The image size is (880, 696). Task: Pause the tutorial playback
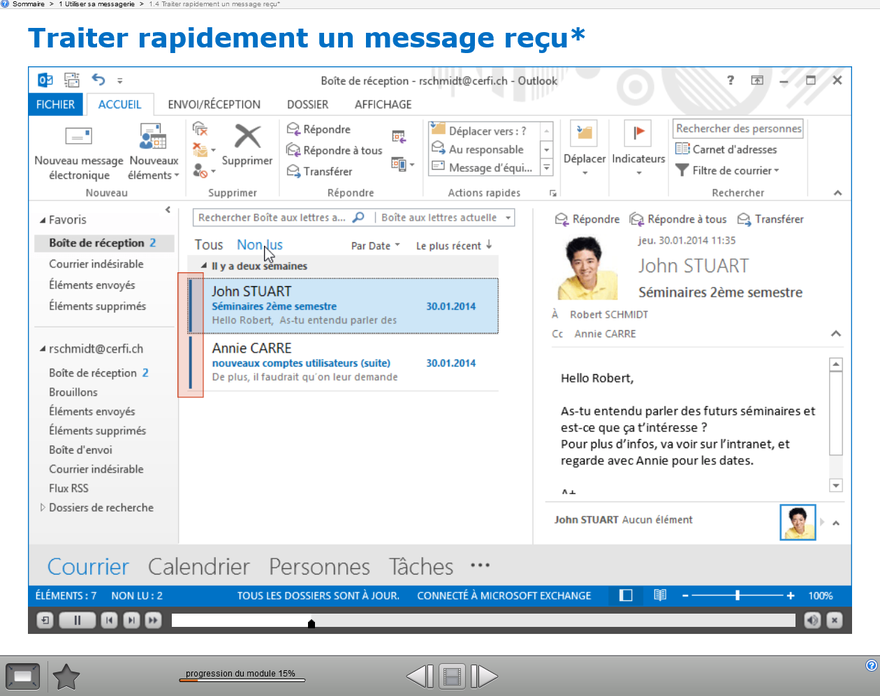[x=77, y=621]
